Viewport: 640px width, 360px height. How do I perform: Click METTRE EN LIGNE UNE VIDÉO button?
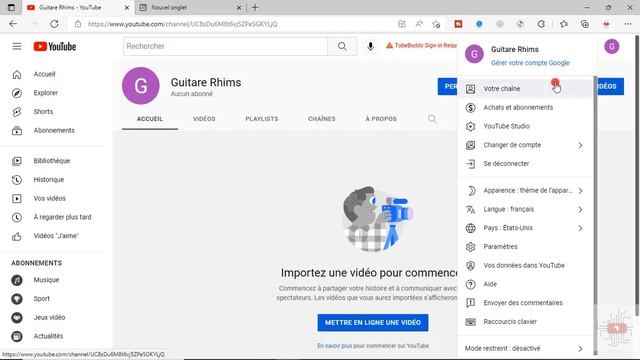[373, 322]
